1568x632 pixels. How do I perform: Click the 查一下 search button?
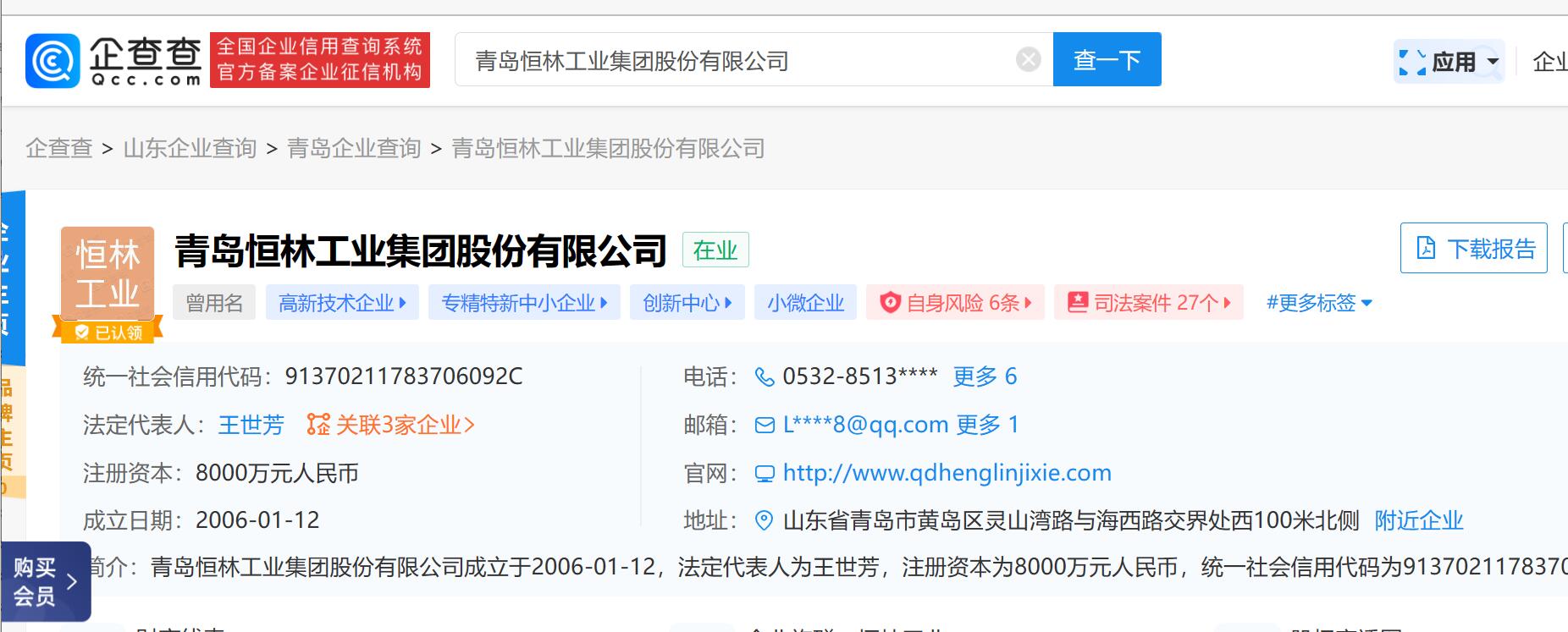1107,59
